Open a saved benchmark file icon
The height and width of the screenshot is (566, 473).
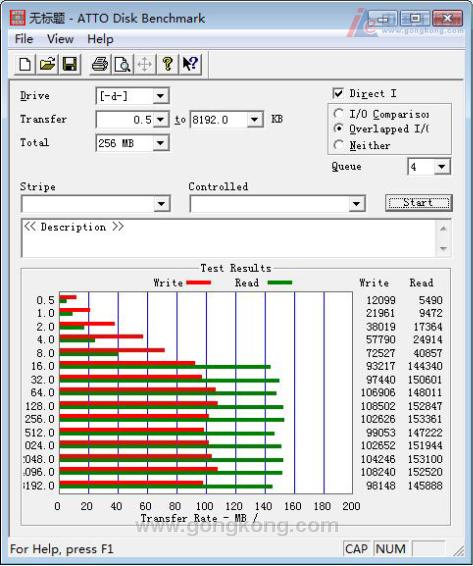pos(47,64)
